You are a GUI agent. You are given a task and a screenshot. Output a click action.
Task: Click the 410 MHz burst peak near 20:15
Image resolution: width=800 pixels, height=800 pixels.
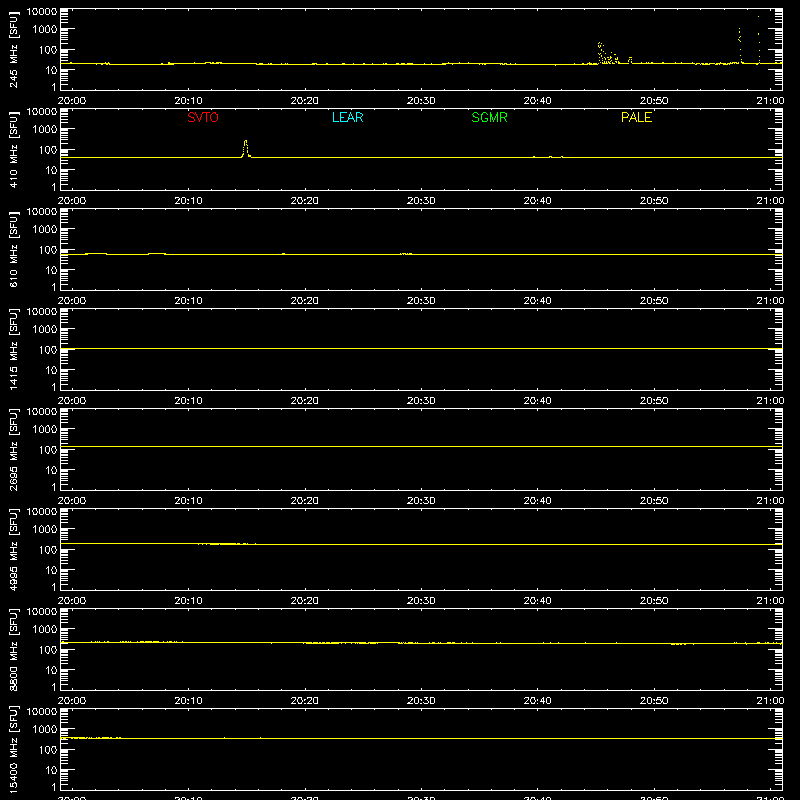(246, 147)
